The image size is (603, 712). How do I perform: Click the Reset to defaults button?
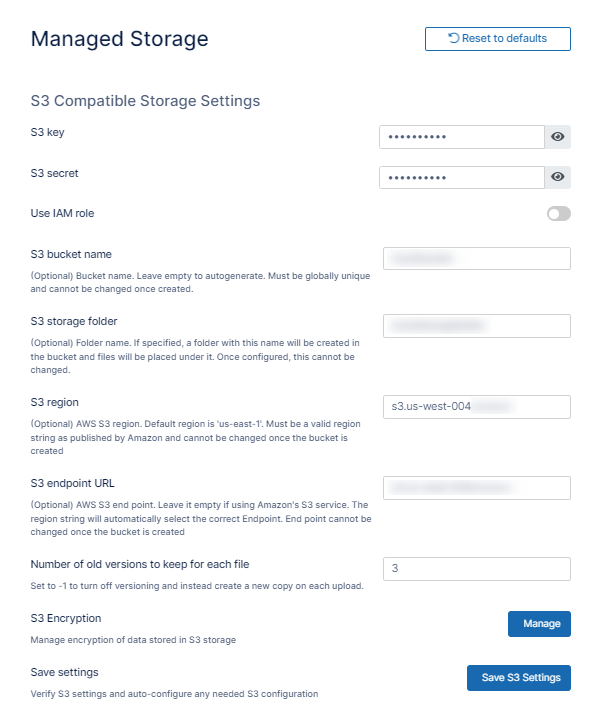pyautogui.click(x=498, y=39)
